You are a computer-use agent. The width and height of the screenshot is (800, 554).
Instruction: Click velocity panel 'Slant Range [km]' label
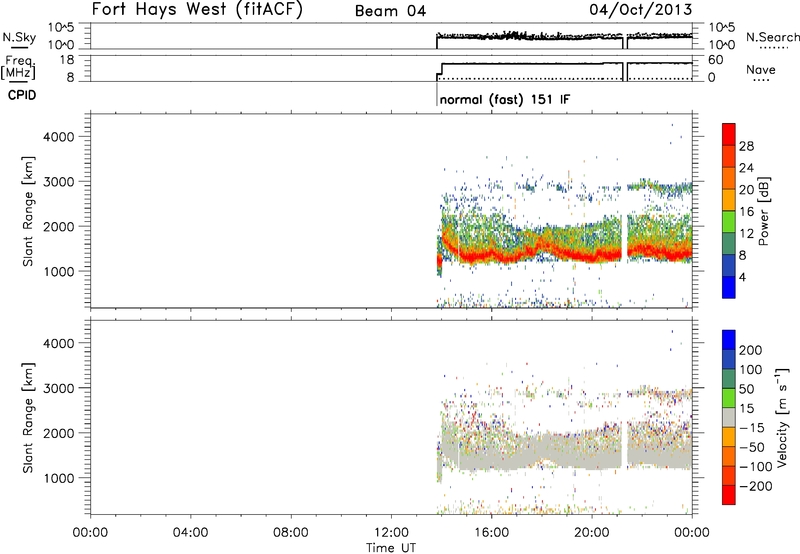pyautogui.click(x=28, y=418)
